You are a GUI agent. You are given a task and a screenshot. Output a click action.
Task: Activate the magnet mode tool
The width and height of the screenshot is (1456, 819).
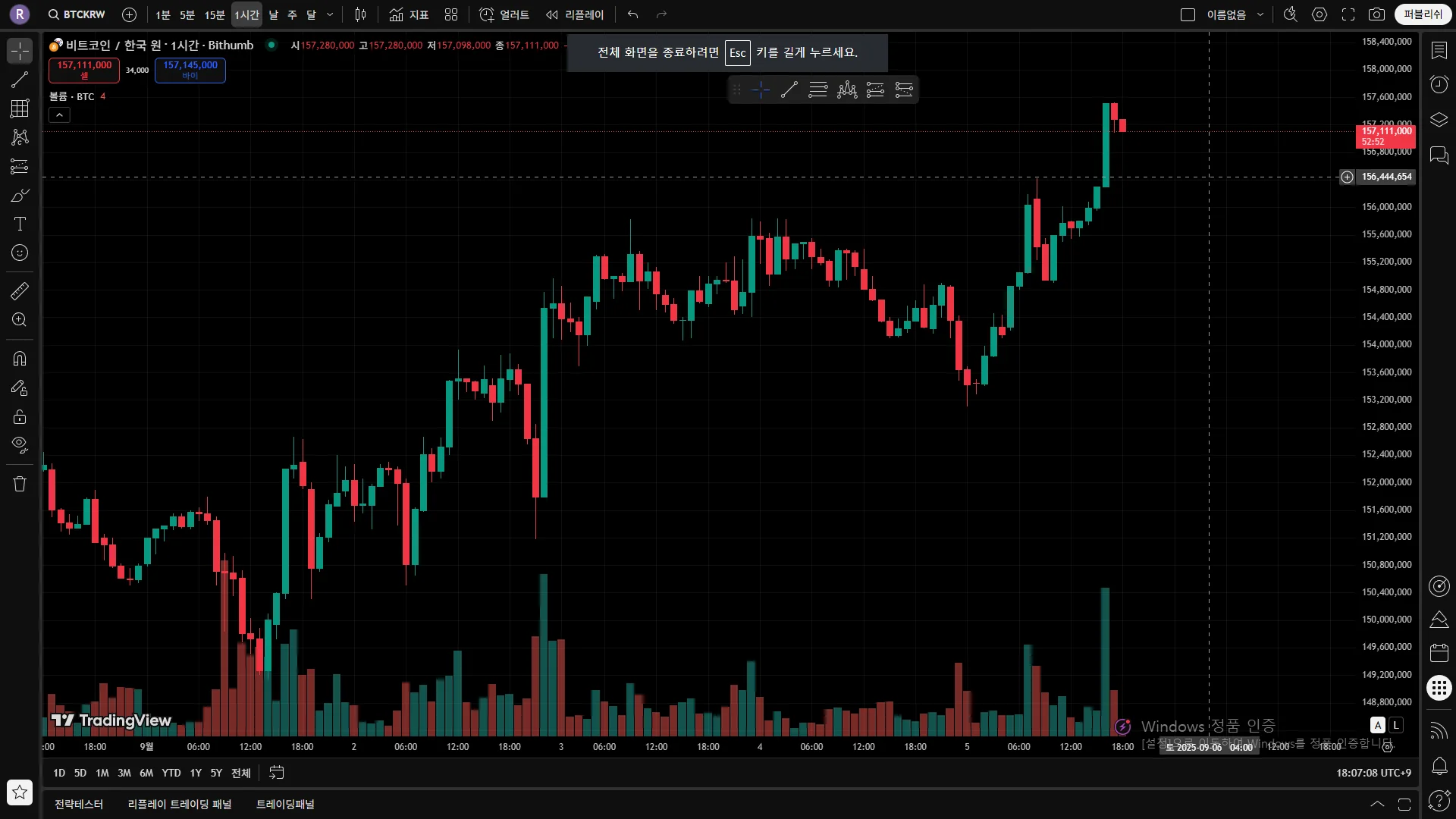coord(20,359)
